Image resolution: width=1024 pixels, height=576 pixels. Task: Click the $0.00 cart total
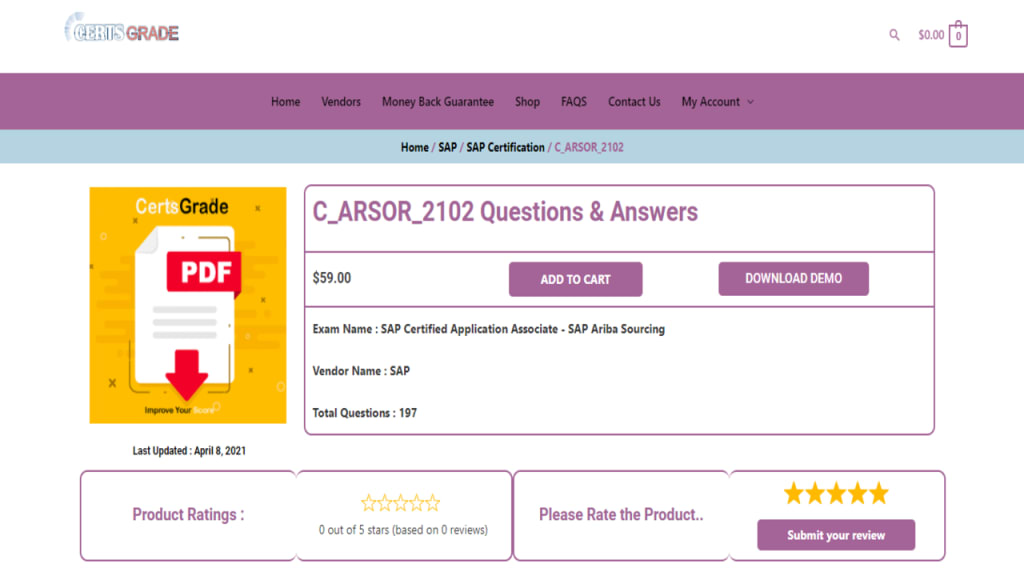point(931,35)
